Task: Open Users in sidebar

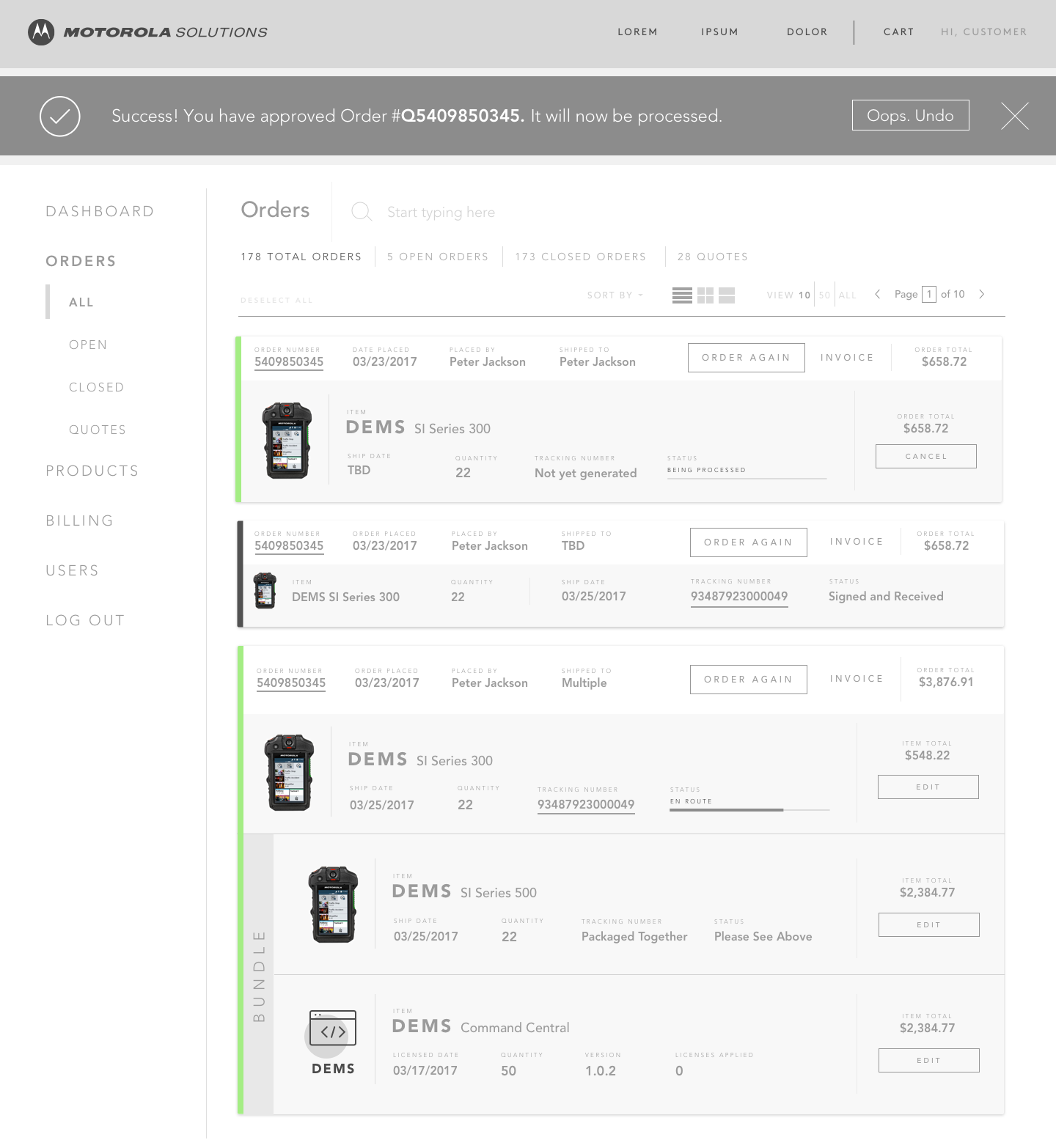Action: point(72,570)
